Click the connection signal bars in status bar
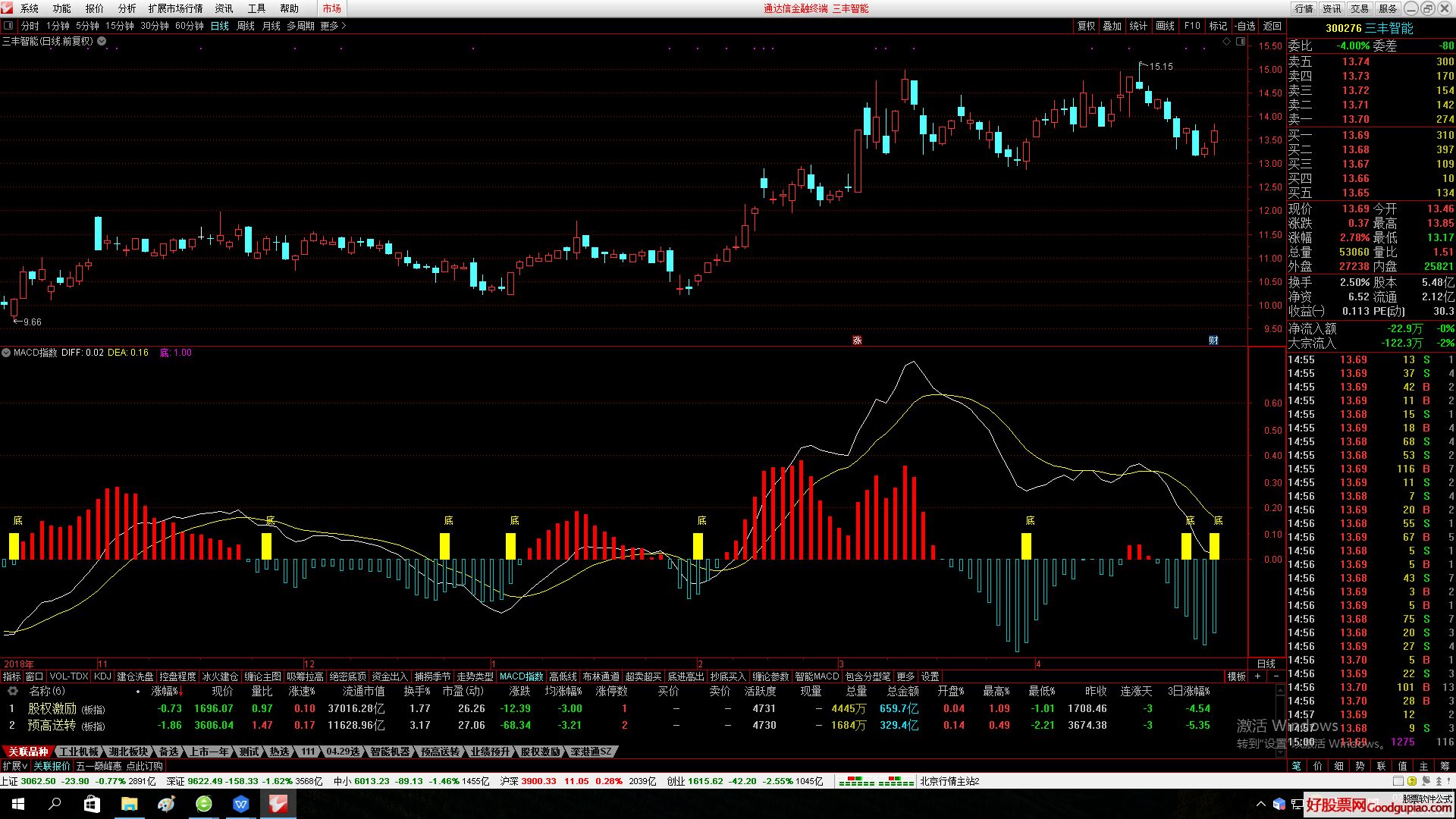This screenshot has height=819, width=1456. click(876, 781)
